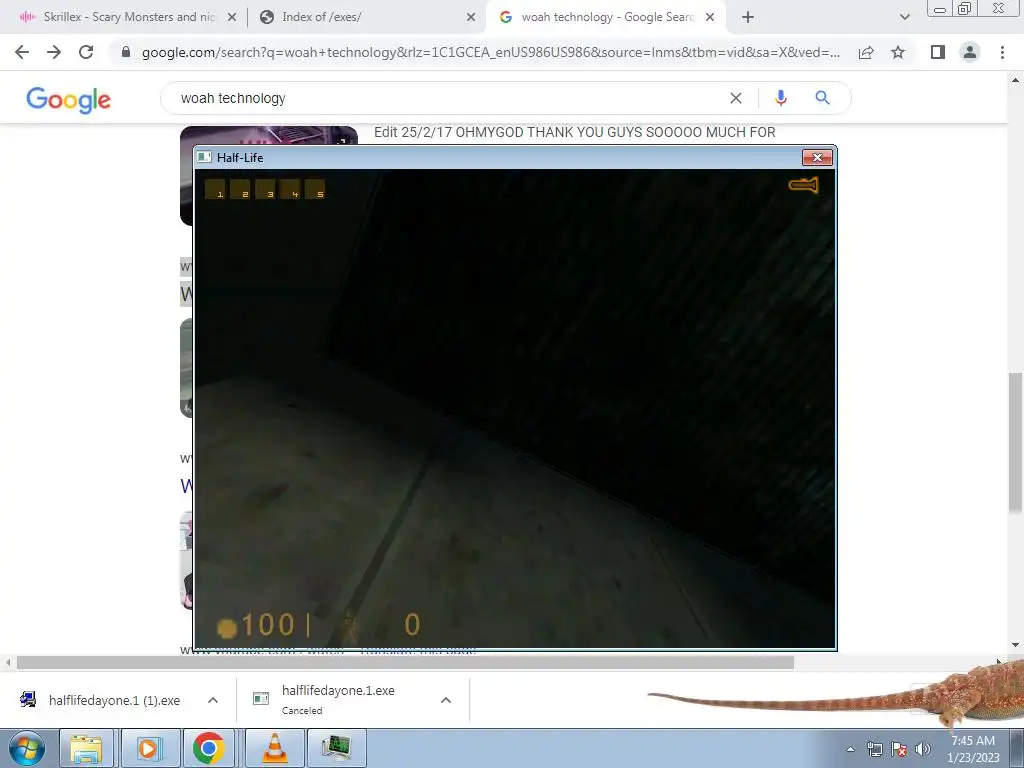Click the Chrome forward navigation arrow
The height and width of the screenshot is (768, 1024).
(54, 52)
